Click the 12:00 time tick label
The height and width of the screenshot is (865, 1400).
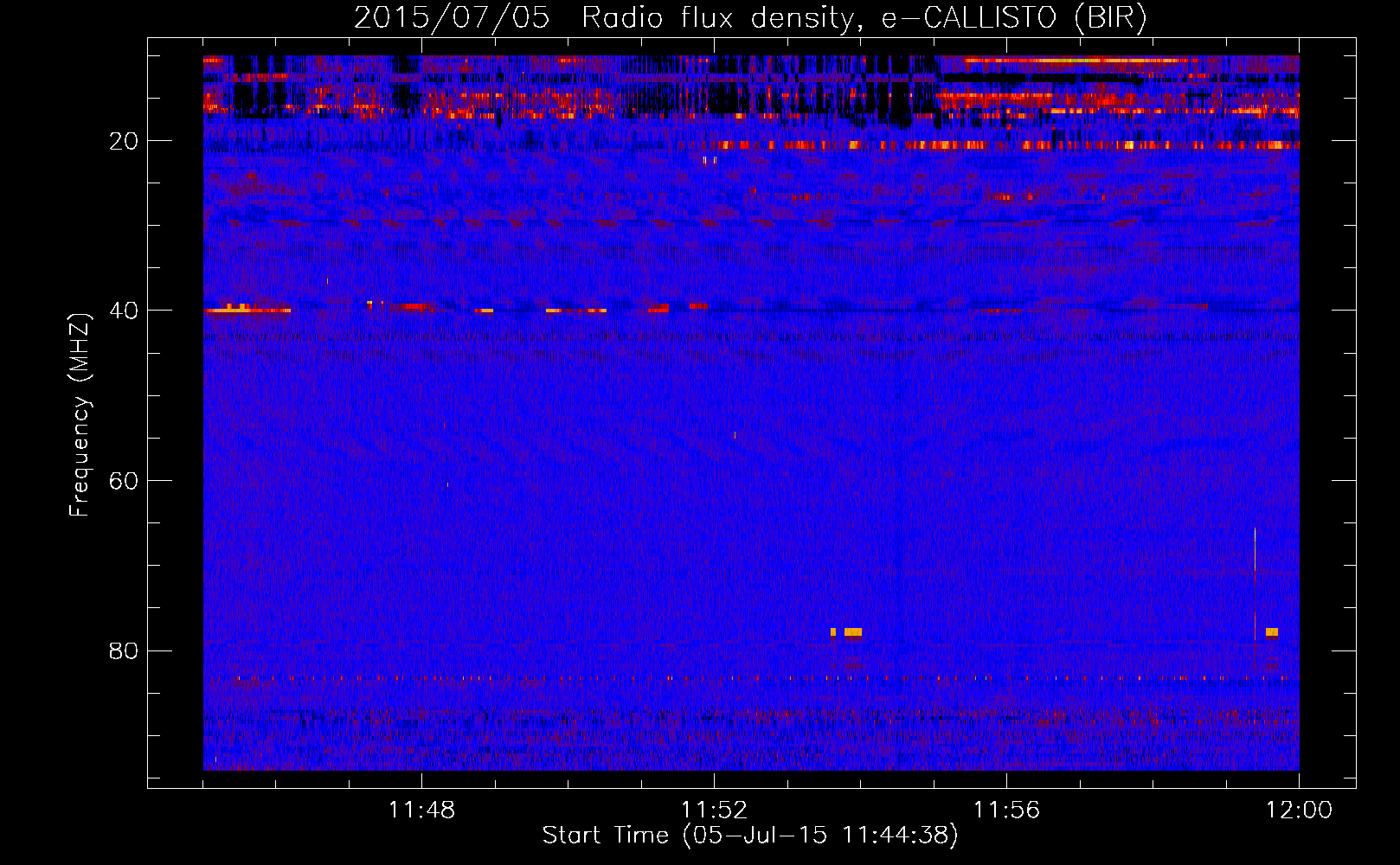[x=1299, y=811]
